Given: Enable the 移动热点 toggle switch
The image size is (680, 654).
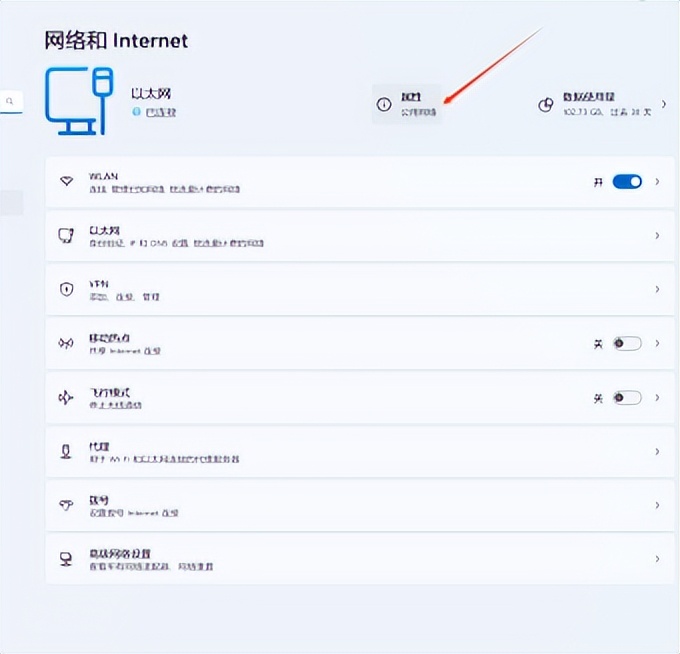Looking at the screenshot, I should [627, 343].
